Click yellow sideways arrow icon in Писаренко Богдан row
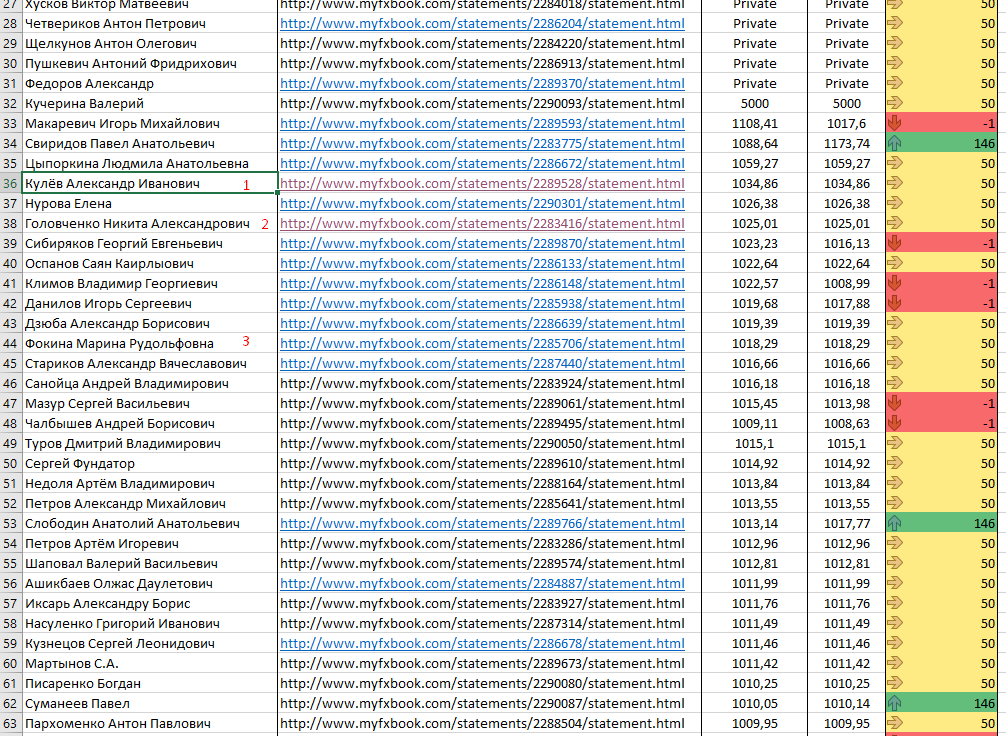Viewport: 1006px width, 736px height. (x=894, y=683)
